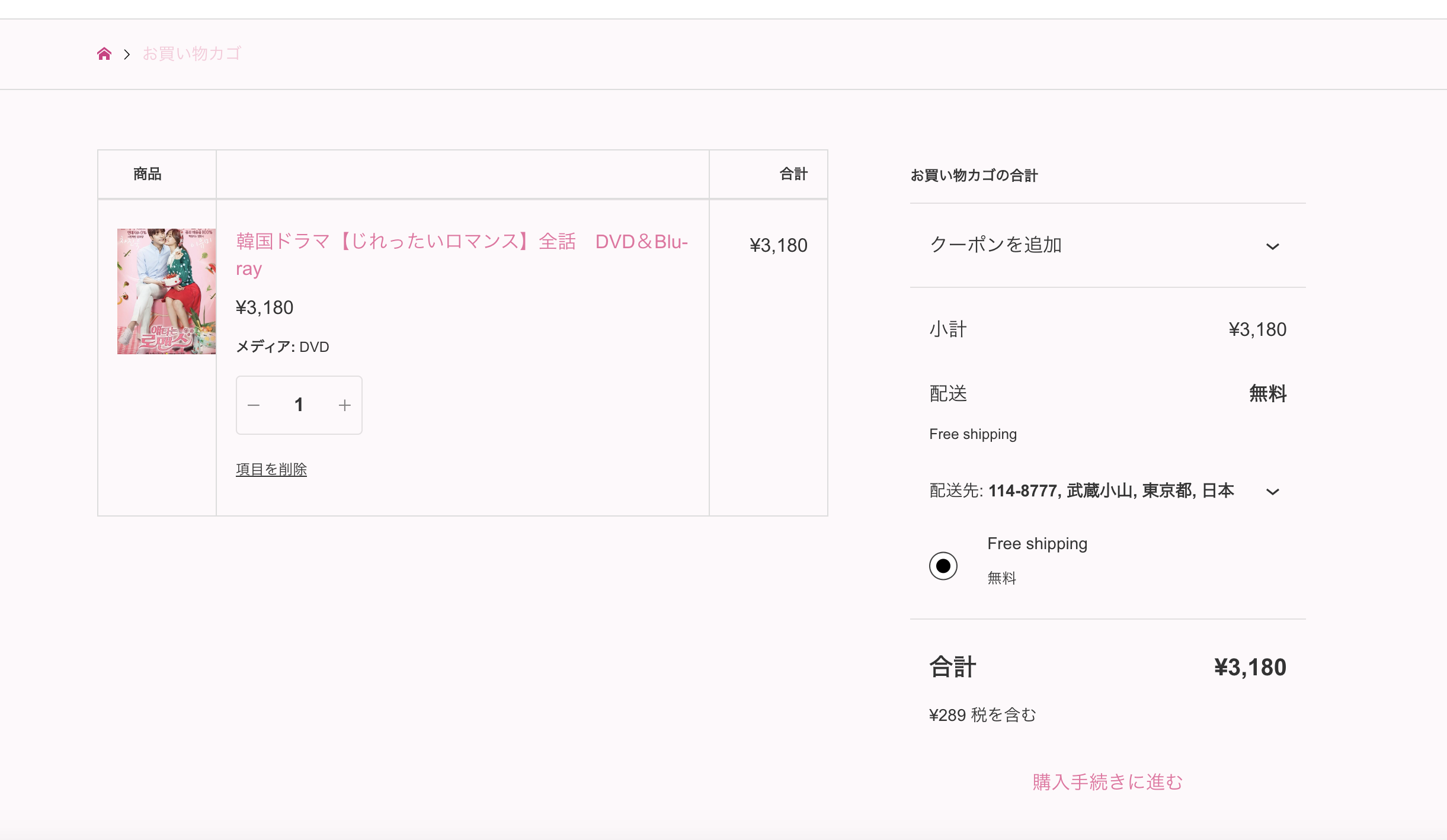This screenshot has width=1447, height=840.
Task: Click the bold 合計 ¥3,180 grand total
Action: pos(1250,667)
